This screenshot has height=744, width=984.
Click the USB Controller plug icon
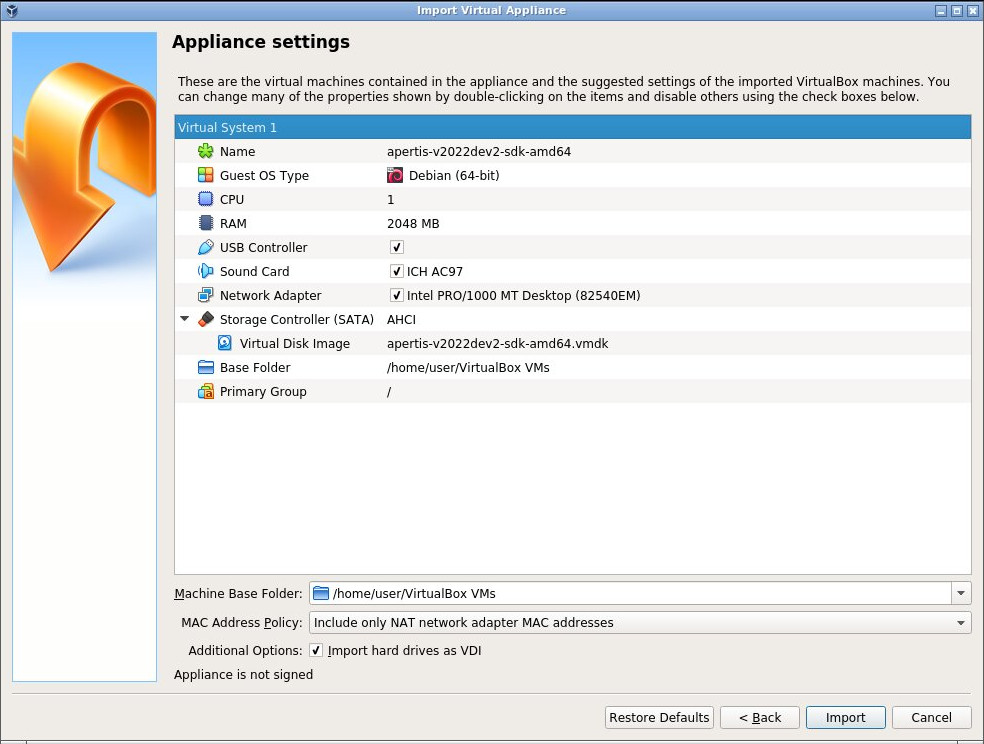point(205,247)
